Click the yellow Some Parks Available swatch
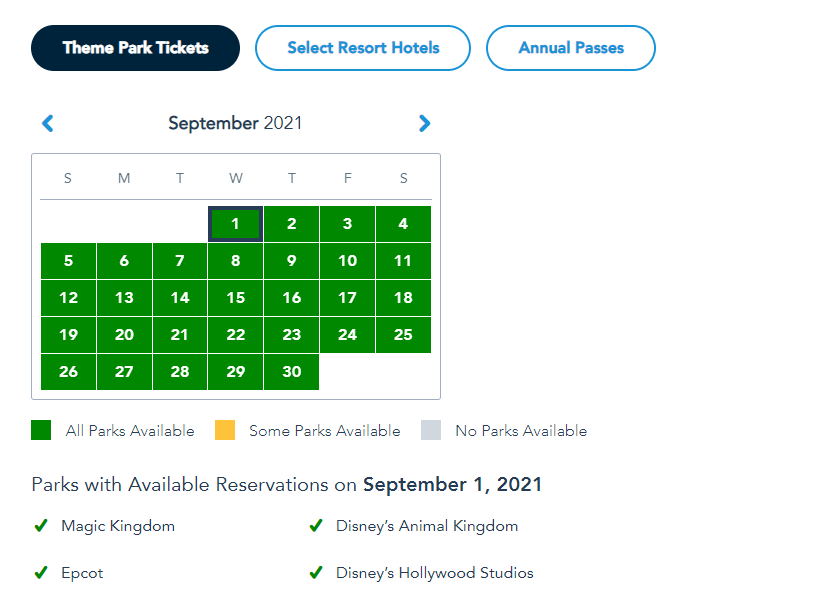 [x=225, y=431]
